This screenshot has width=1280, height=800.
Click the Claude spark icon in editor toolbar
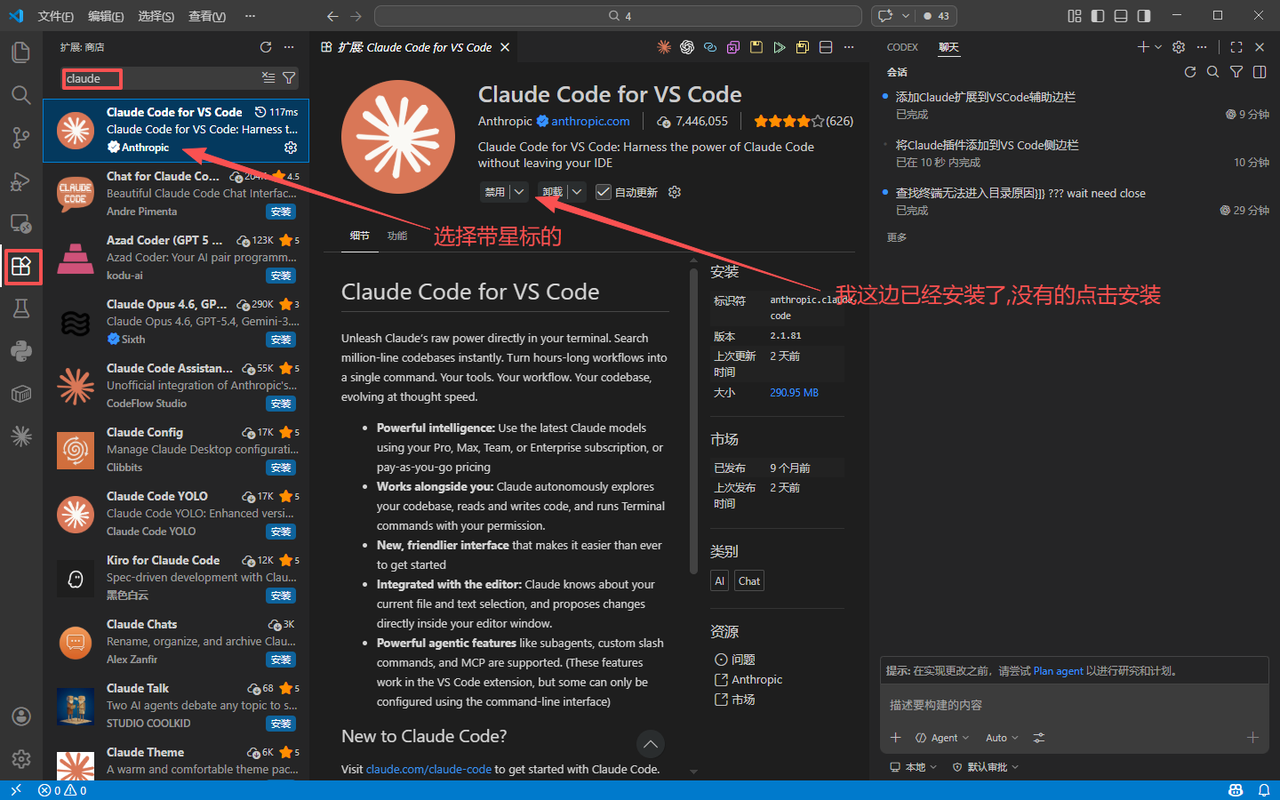pyautogui.click(x=664, y=47)
